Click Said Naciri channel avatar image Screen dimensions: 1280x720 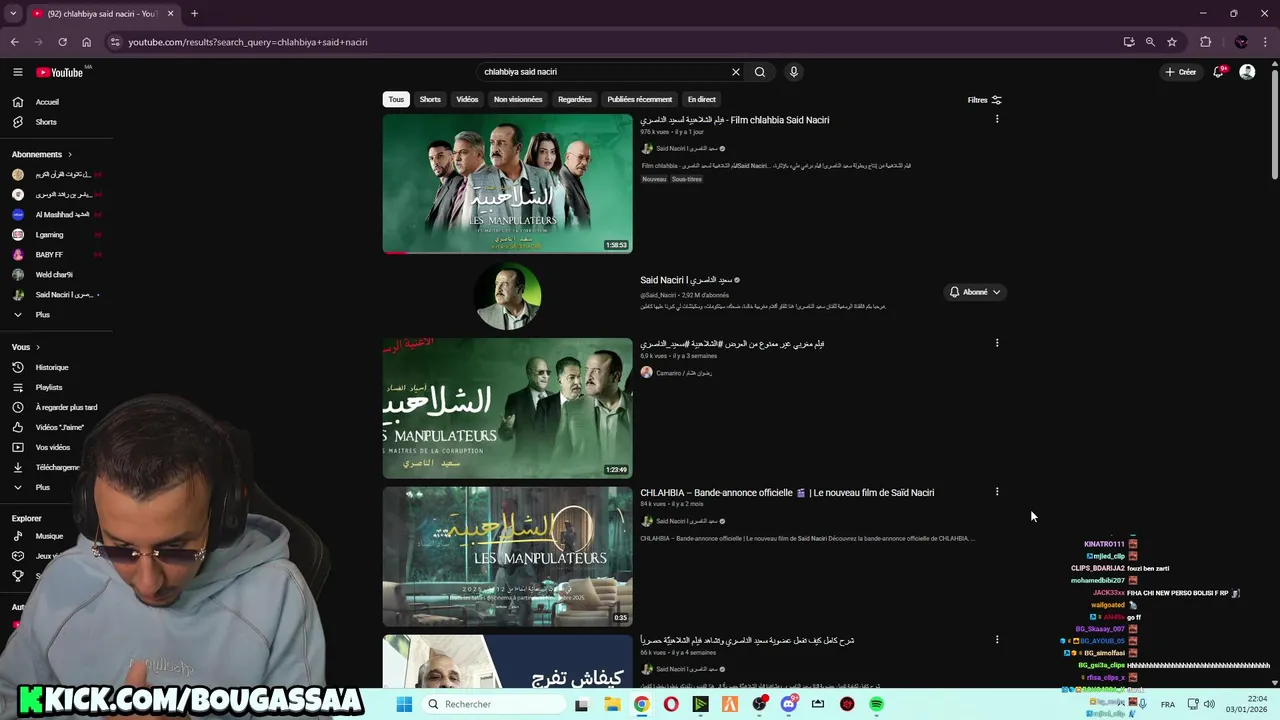(507, 296)
